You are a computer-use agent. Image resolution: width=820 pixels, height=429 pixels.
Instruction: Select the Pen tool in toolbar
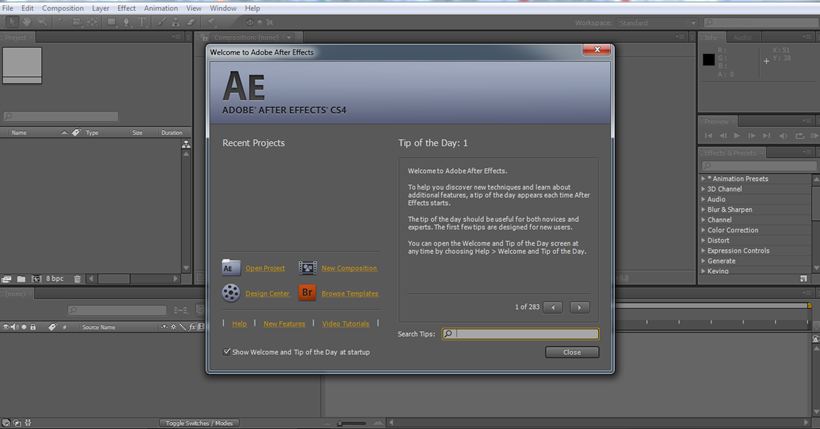click(126, 22)
